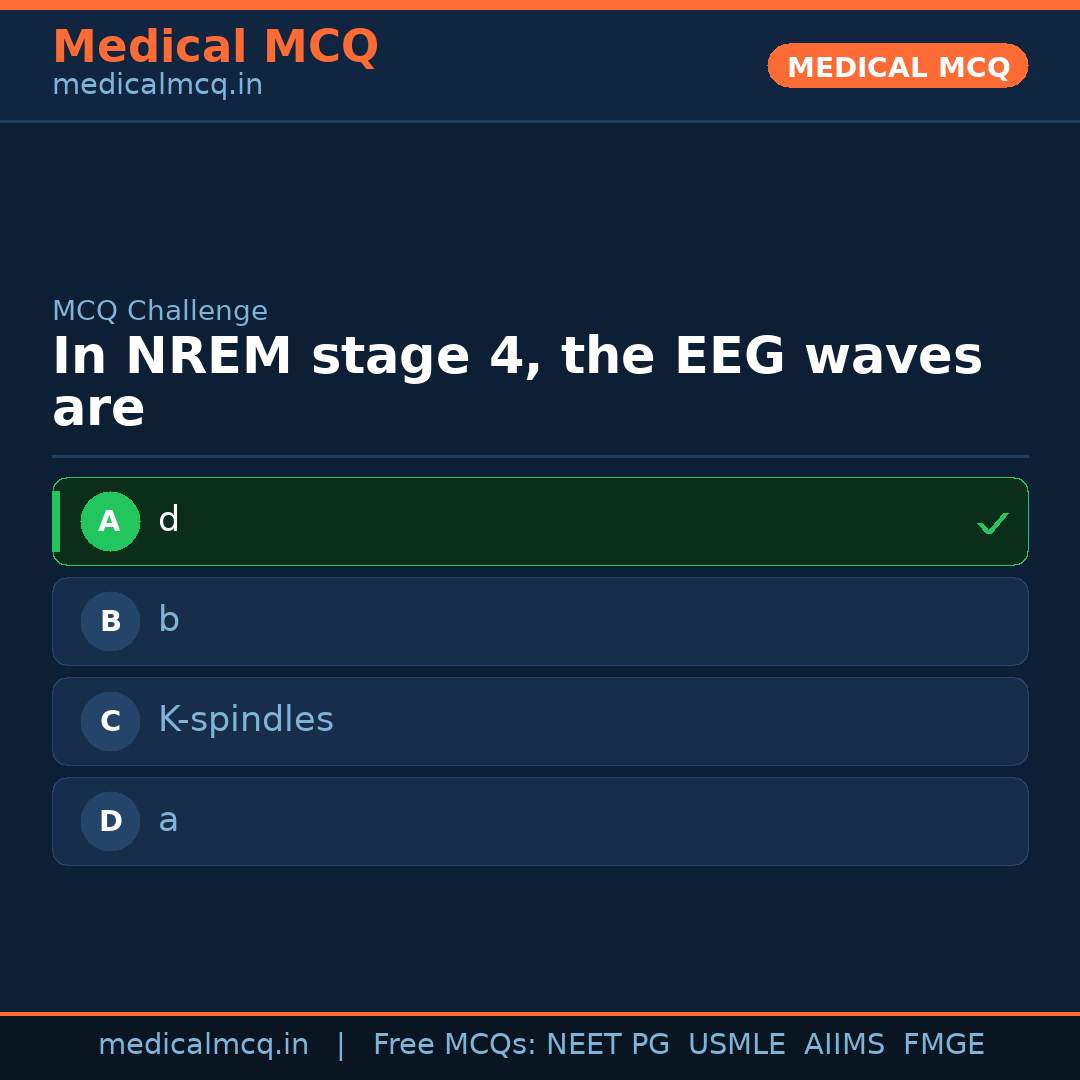
Task: Select answer option 'd'
Action: [x=540, y=521]
